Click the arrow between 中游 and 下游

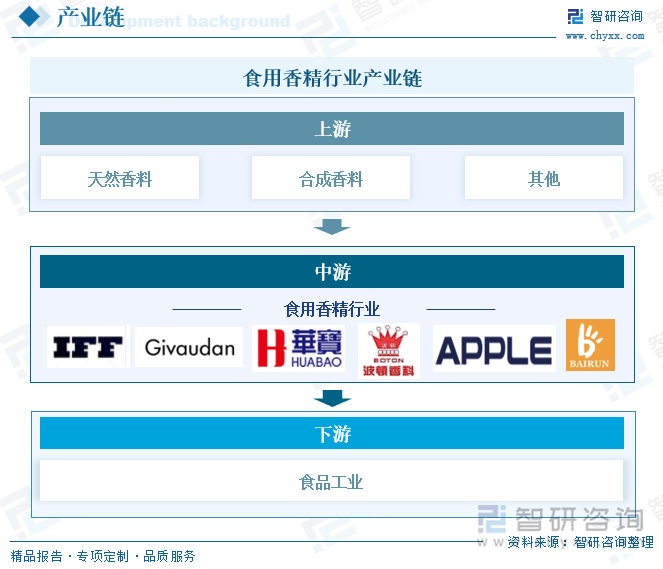click(x=332, y=398)
